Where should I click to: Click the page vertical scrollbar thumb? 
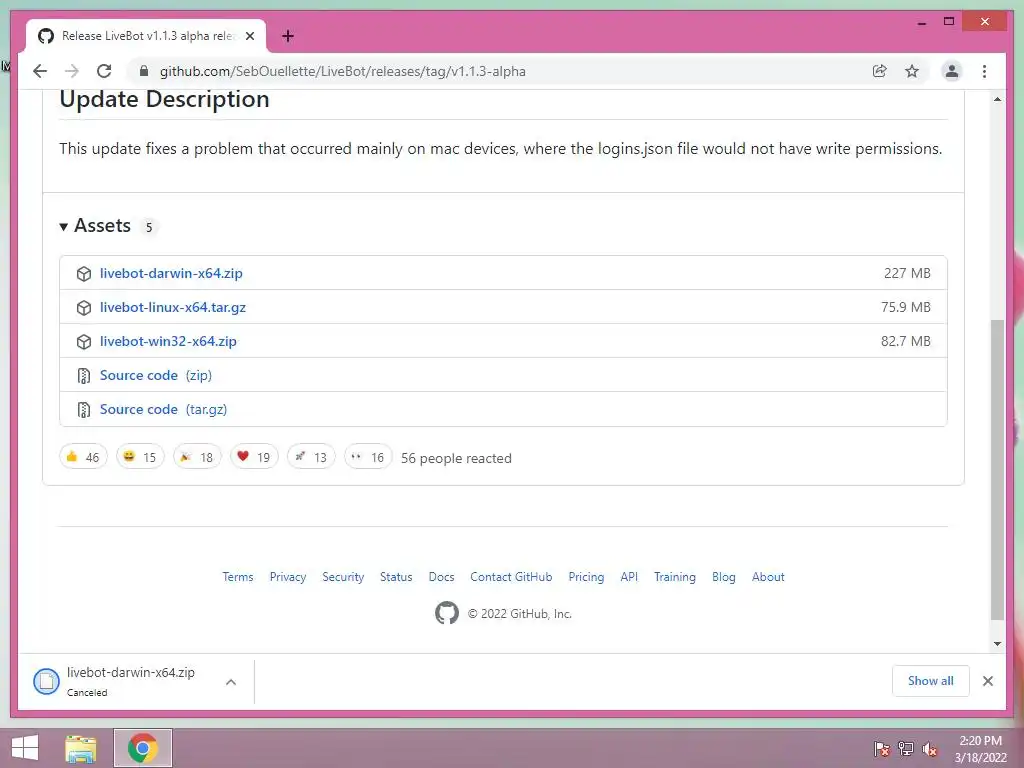pyautogui.click(x=997, y=469)
